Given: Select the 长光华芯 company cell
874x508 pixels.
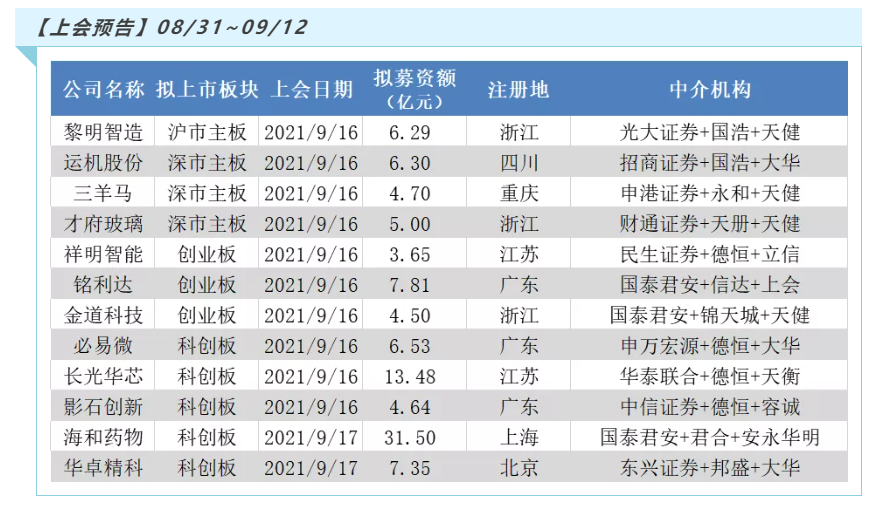Looking at the screenshot, I should click(103, 376).
